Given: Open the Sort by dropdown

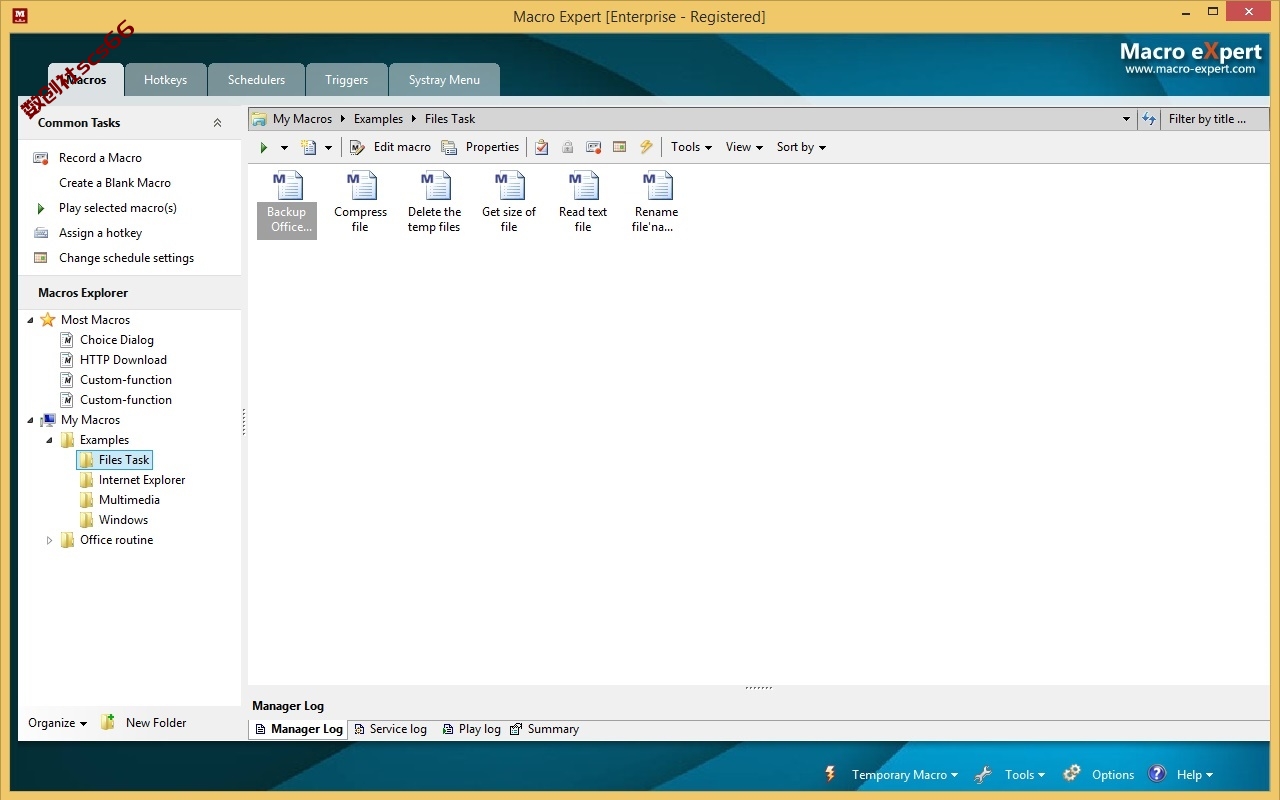Looking at the screenshot, I should coord(801,147).
